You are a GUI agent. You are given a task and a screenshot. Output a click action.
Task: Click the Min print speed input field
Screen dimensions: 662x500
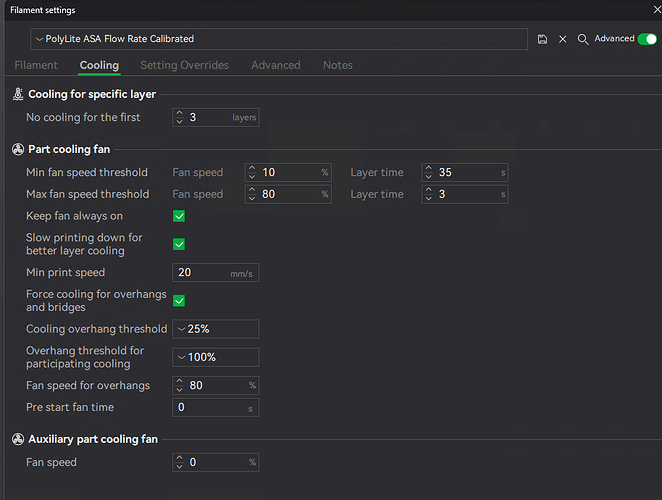215,272
